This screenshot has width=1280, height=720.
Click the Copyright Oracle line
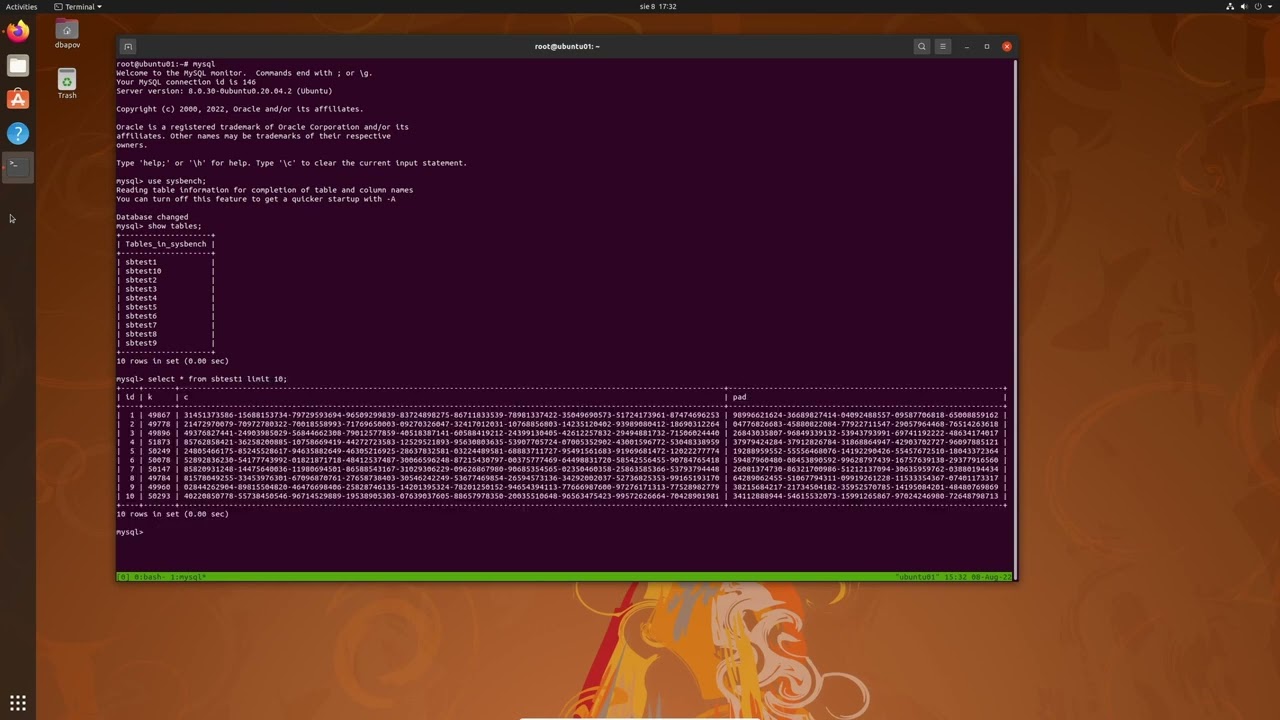240,109
